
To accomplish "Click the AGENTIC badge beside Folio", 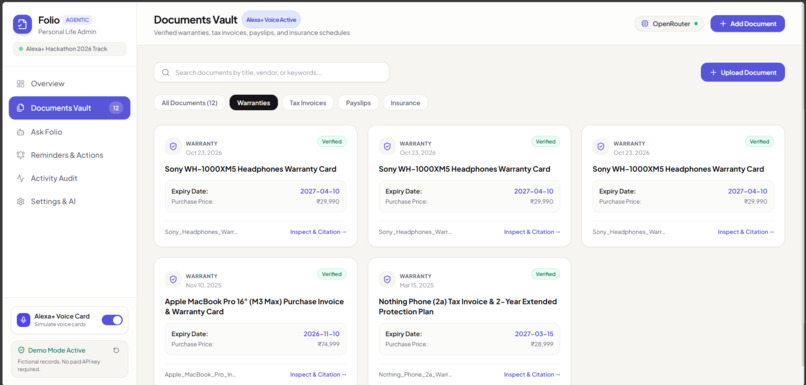I will coord(78,20).
